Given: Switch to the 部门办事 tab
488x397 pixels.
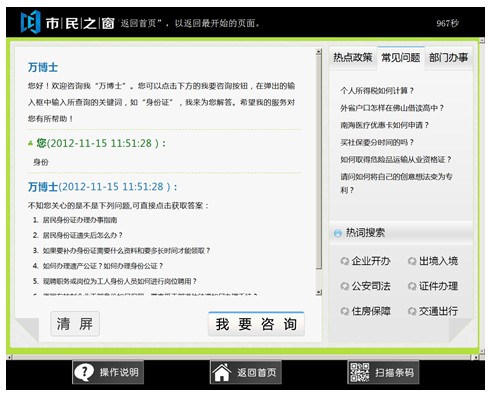Looking at the screenshot, I should 449,58.
